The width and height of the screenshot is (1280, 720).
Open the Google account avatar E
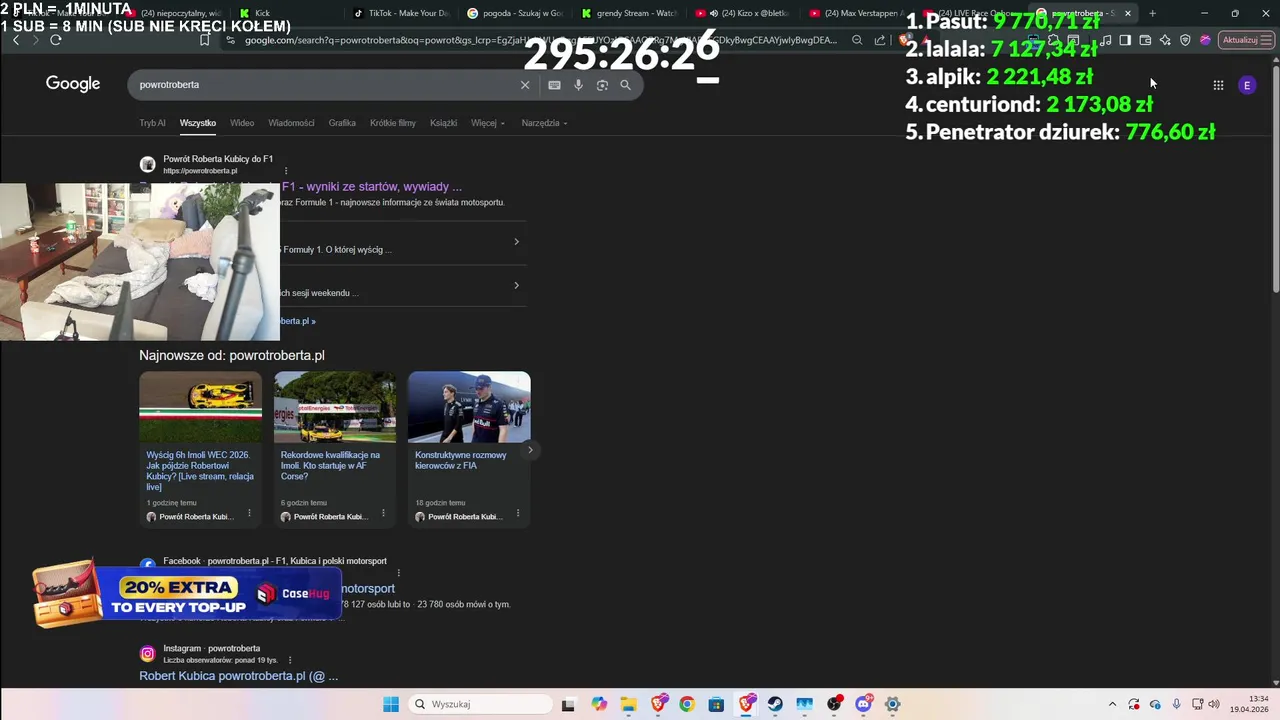1247,85
